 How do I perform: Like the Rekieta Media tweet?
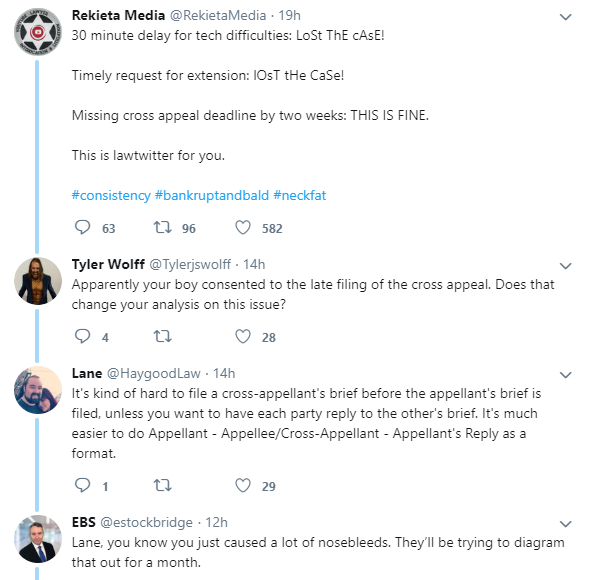click(243, 227)
